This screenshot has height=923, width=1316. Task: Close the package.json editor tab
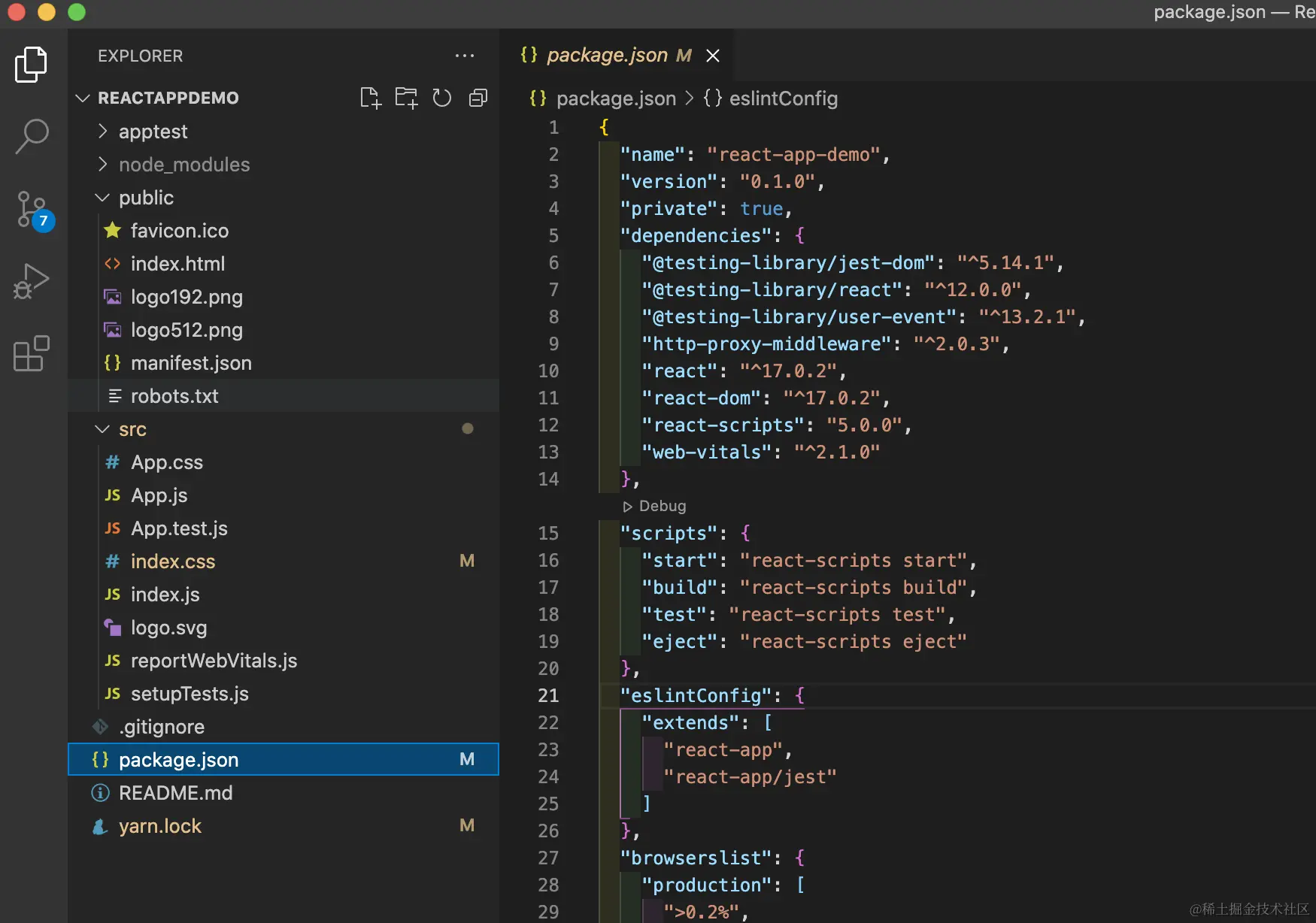pos(713,56)
